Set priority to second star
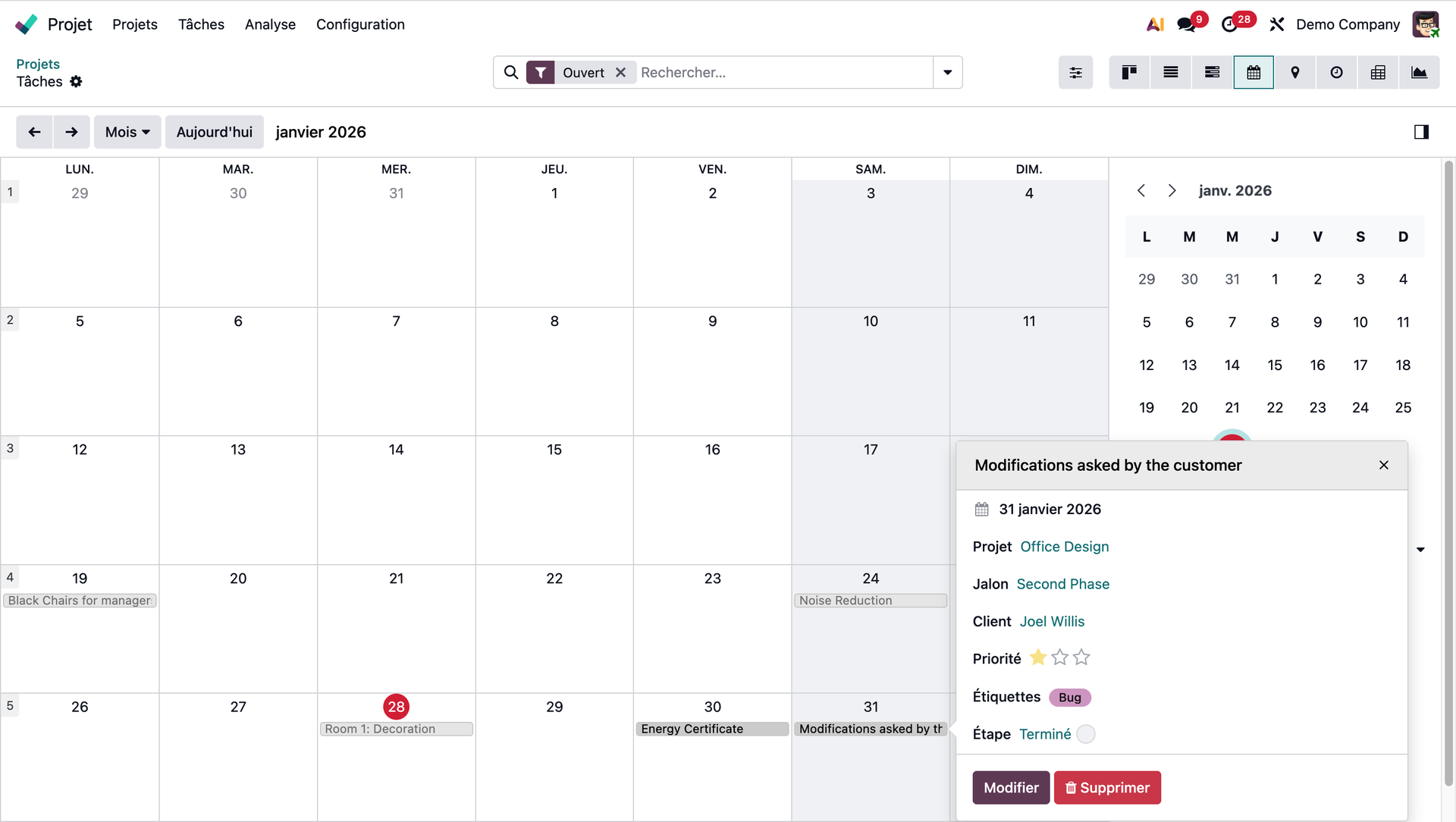Image resolution: width=1456 pixels, height=822 pixels. pyautogui.click(x=1059, y=658)
